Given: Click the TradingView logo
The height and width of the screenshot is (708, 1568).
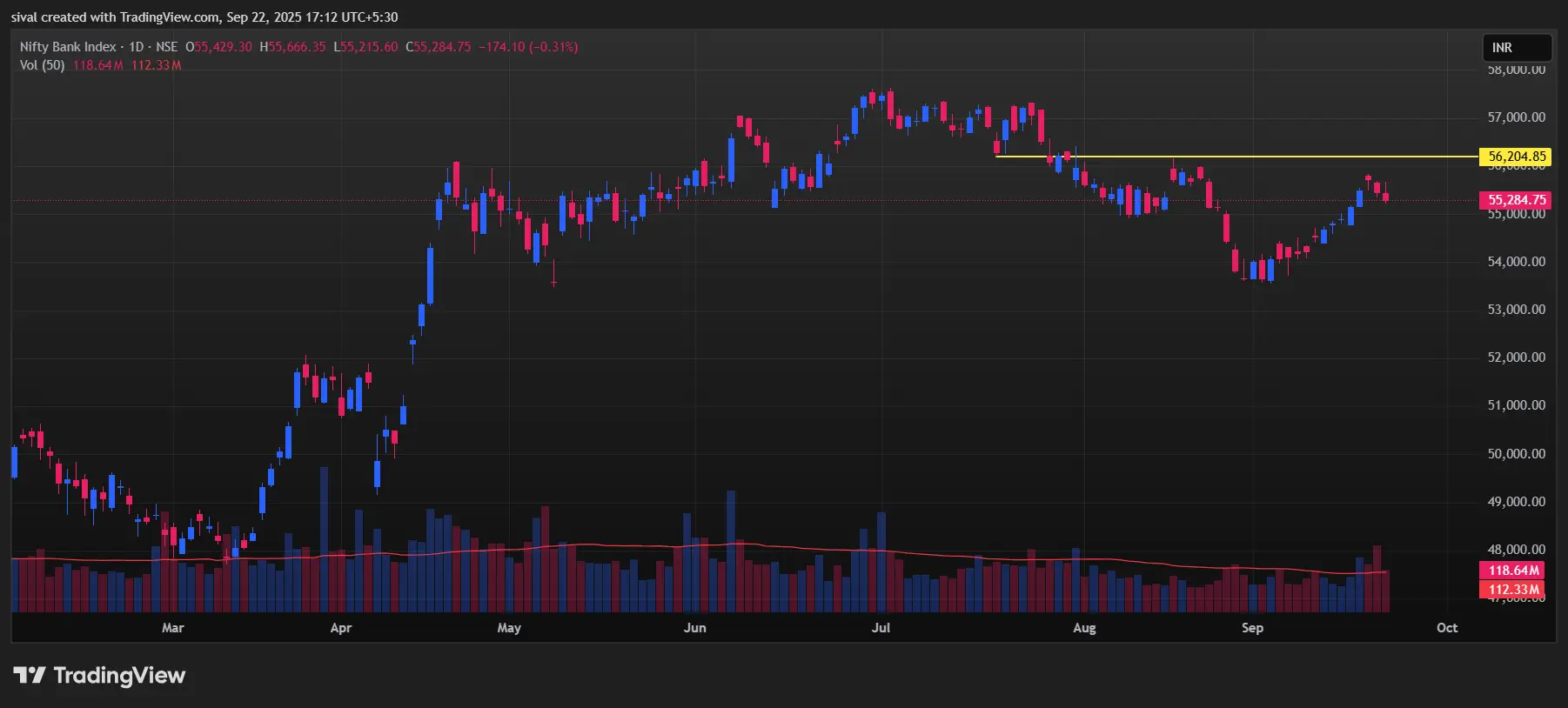Looking at the screenshot, I should tap(99, 676).
